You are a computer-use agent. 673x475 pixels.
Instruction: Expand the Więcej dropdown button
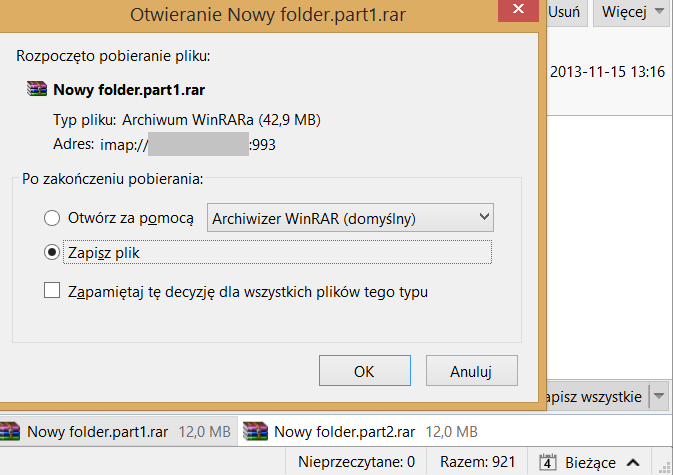tap(631, 13)
